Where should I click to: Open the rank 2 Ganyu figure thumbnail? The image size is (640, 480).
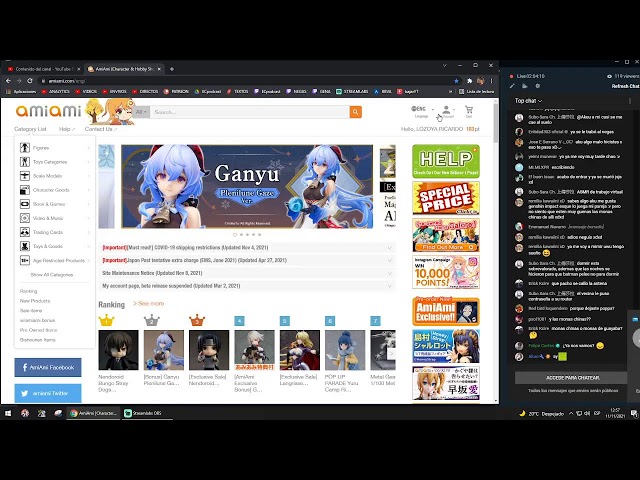[164, 350]
